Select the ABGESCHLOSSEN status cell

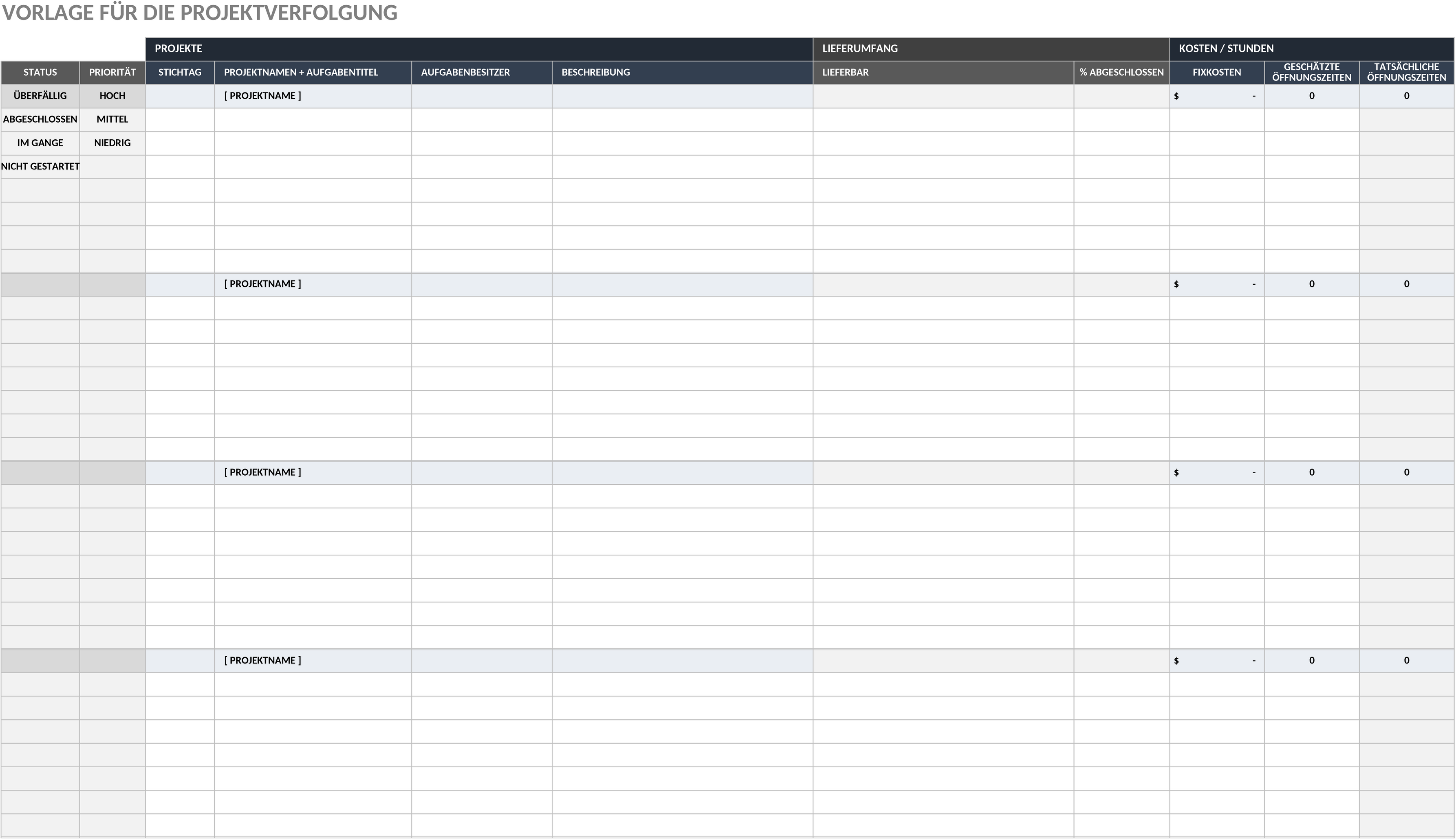pyautogui.click(x=40, y=120)
